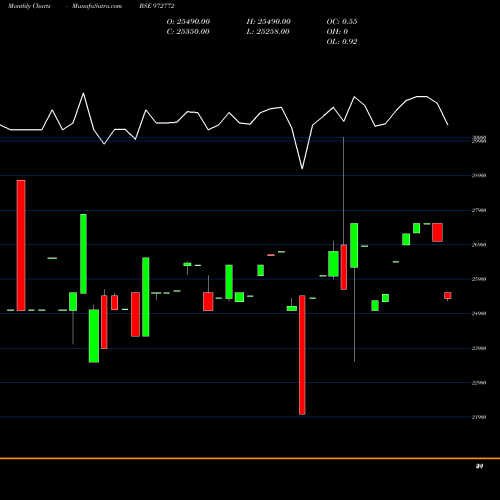Click the price axis label starting with 26

479,245
